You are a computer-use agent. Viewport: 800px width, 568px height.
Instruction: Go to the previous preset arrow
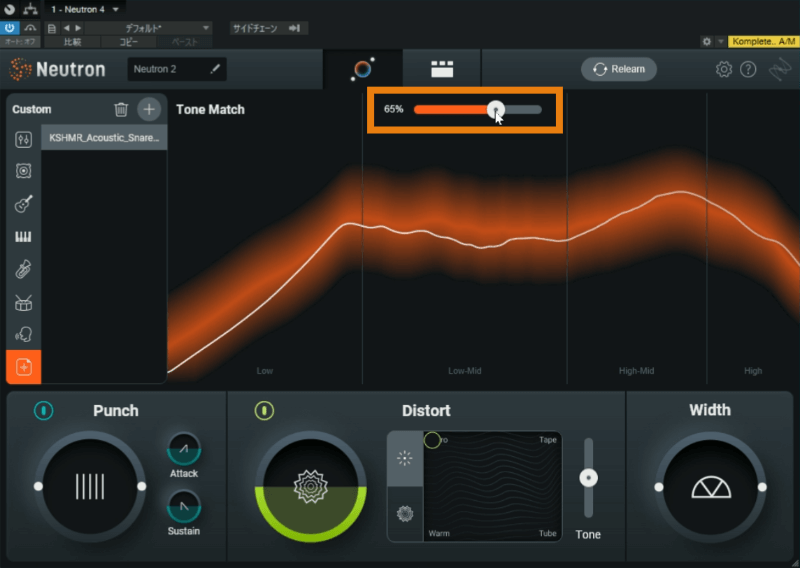click(66, 28)
